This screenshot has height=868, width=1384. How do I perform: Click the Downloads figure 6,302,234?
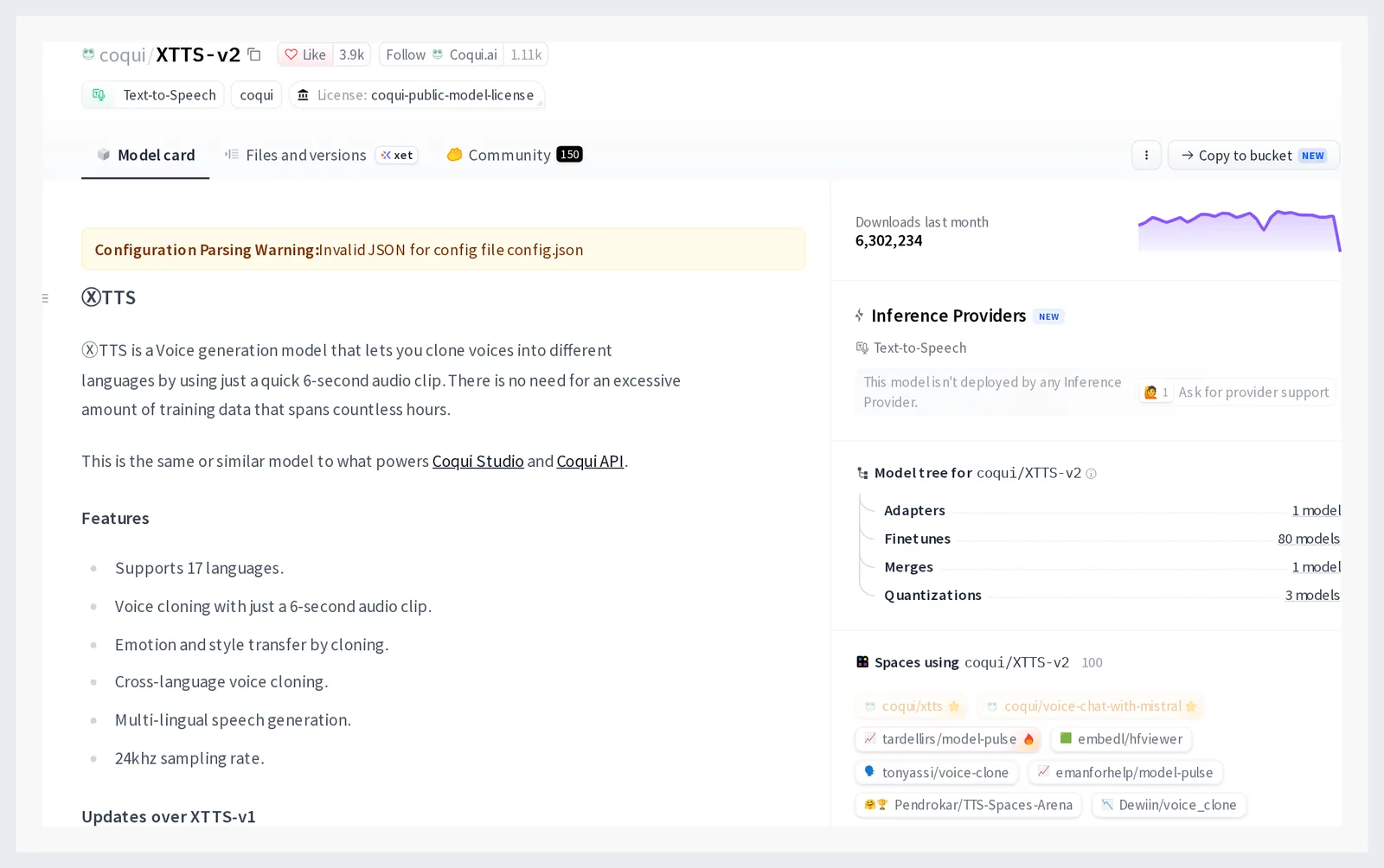click(x=888, y=241)
